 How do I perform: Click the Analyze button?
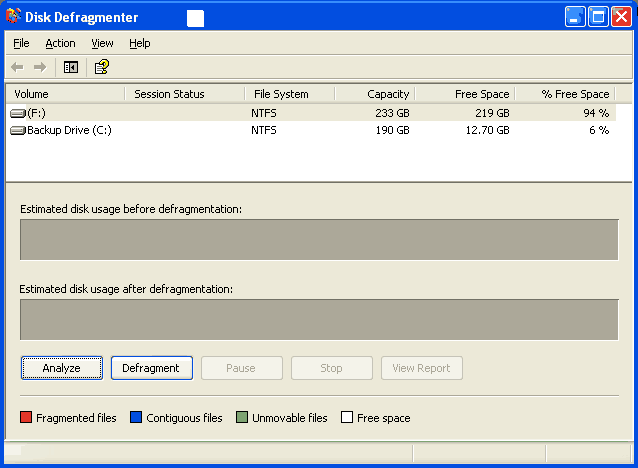pos(62,368)
